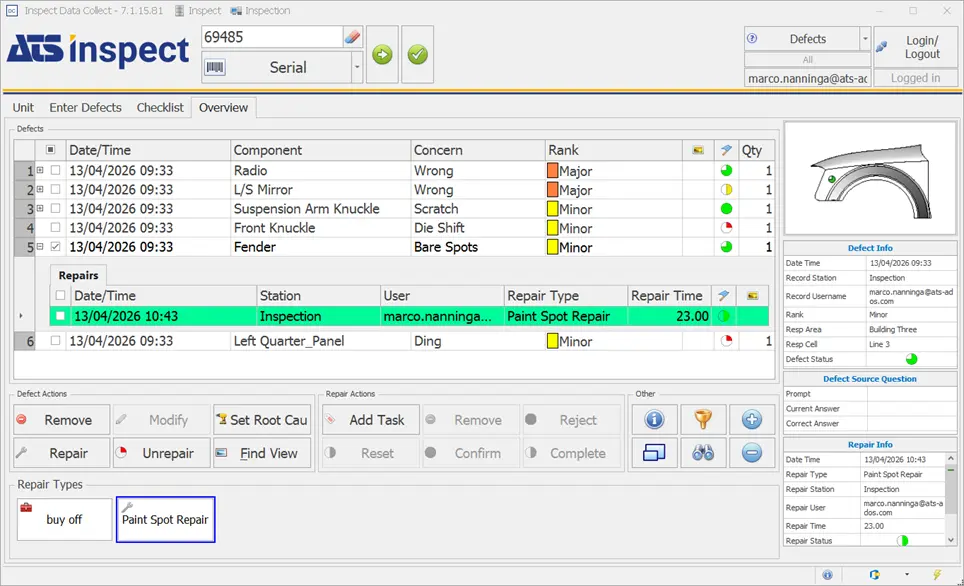Viewport: 964px width, 586px height.
Task: Click the blue minus collapse button
Action: (751, 453)
